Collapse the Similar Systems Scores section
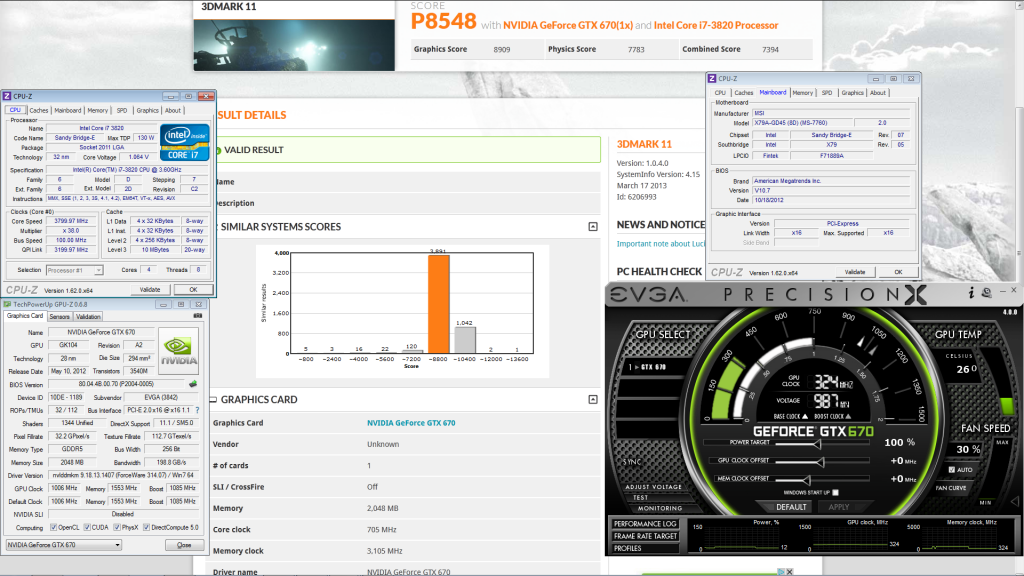The width and height of the screenshot is (1024, 576). point(593,227)
